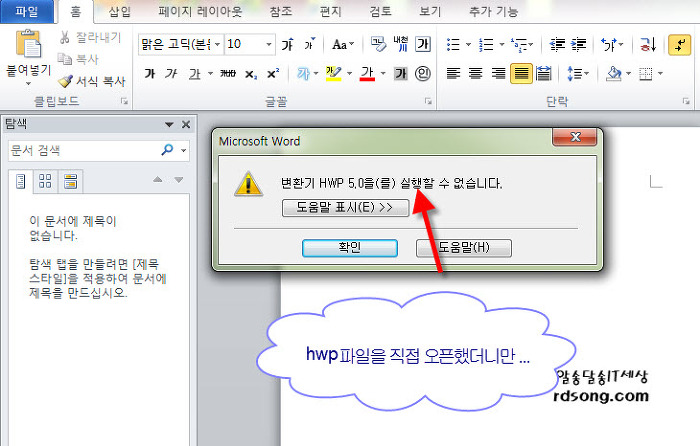Screen dimensions: 700x446
Task: Align paragraph text to center
Action: pyautogui.click(x=476, y=73)
